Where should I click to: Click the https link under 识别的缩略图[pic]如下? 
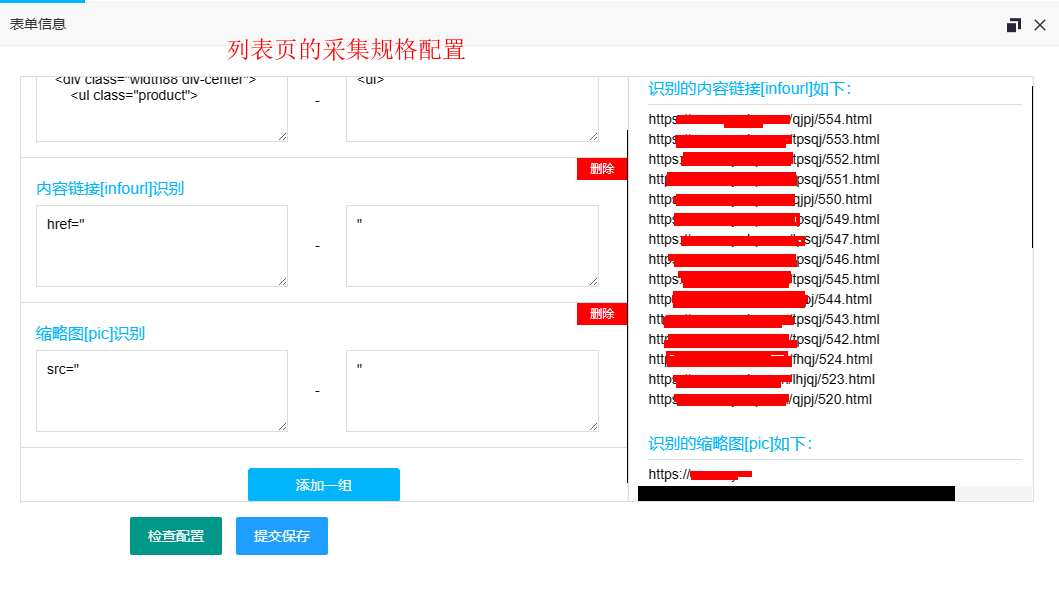pyautogui.click(x=700, y=472)
